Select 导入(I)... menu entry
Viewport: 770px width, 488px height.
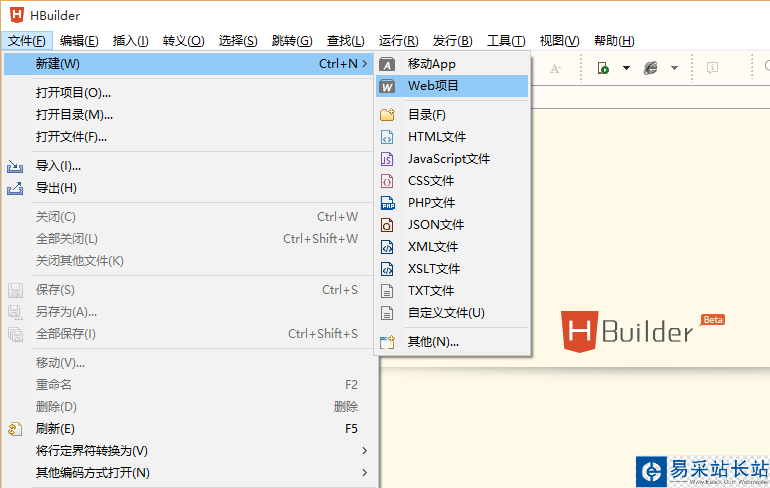[189, 166]
